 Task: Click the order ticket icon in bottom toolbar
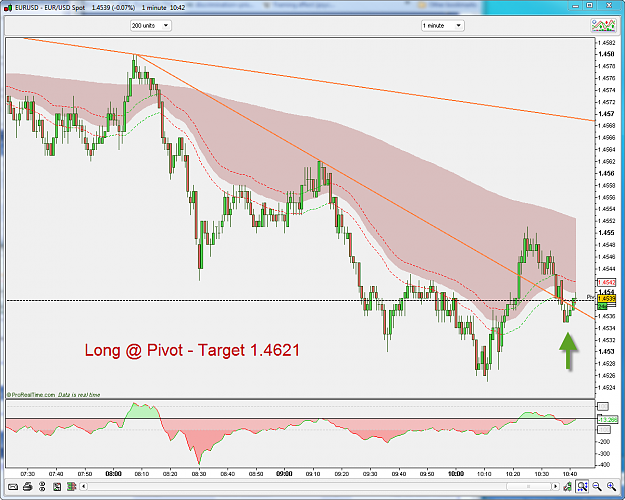(13, 486)
